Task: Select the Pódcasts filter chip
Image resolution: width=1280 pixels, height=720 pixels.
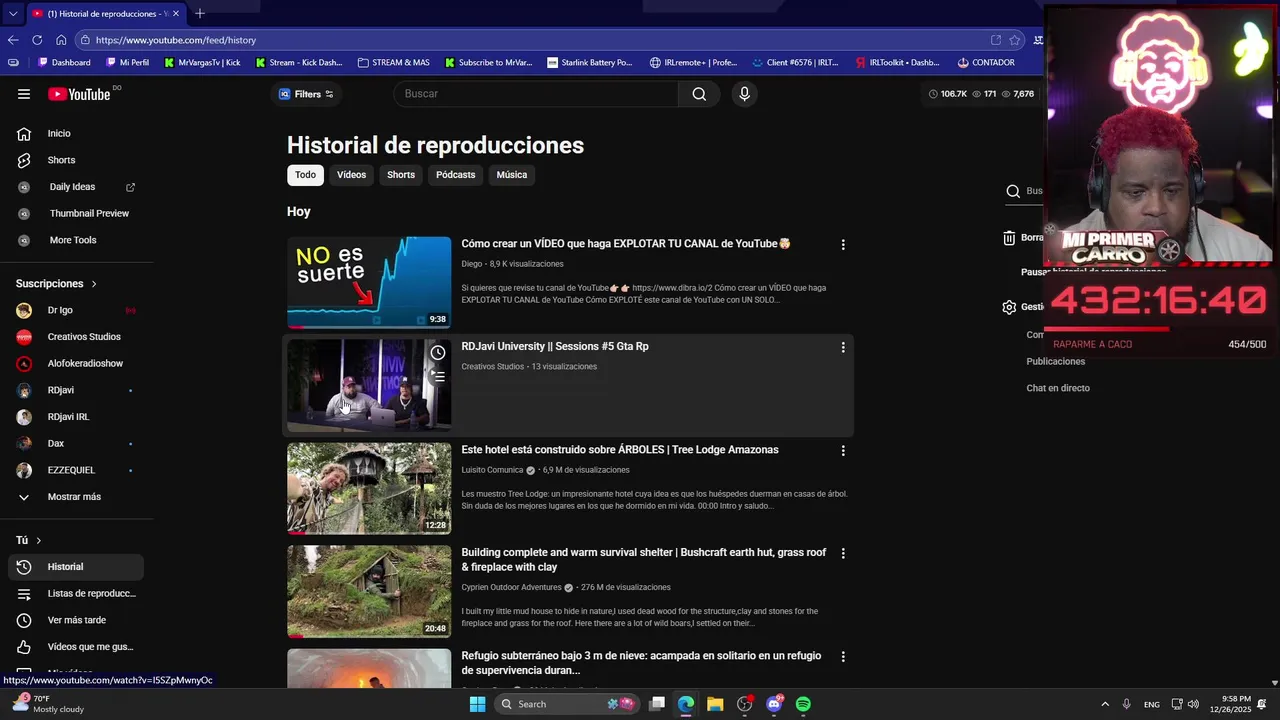Action: click(455, 175)
